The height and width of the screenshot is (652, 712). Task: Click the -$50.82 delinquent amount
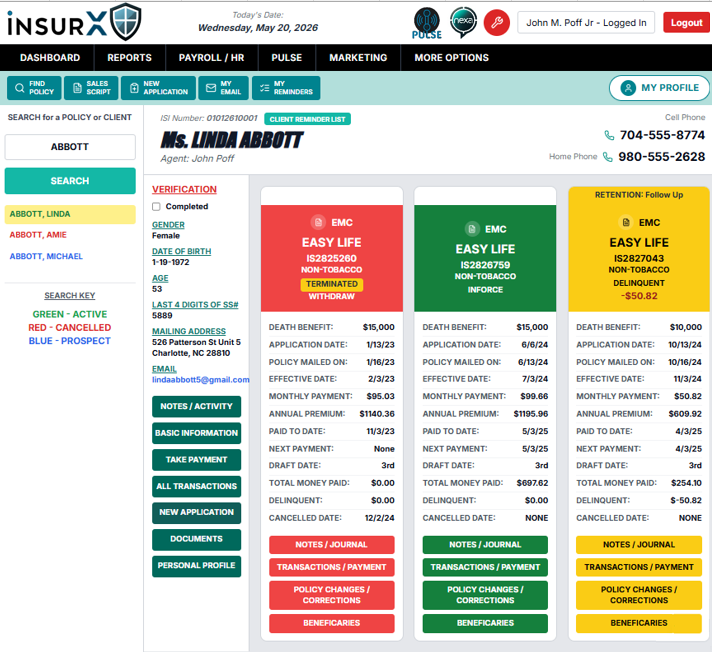point(639,296)
